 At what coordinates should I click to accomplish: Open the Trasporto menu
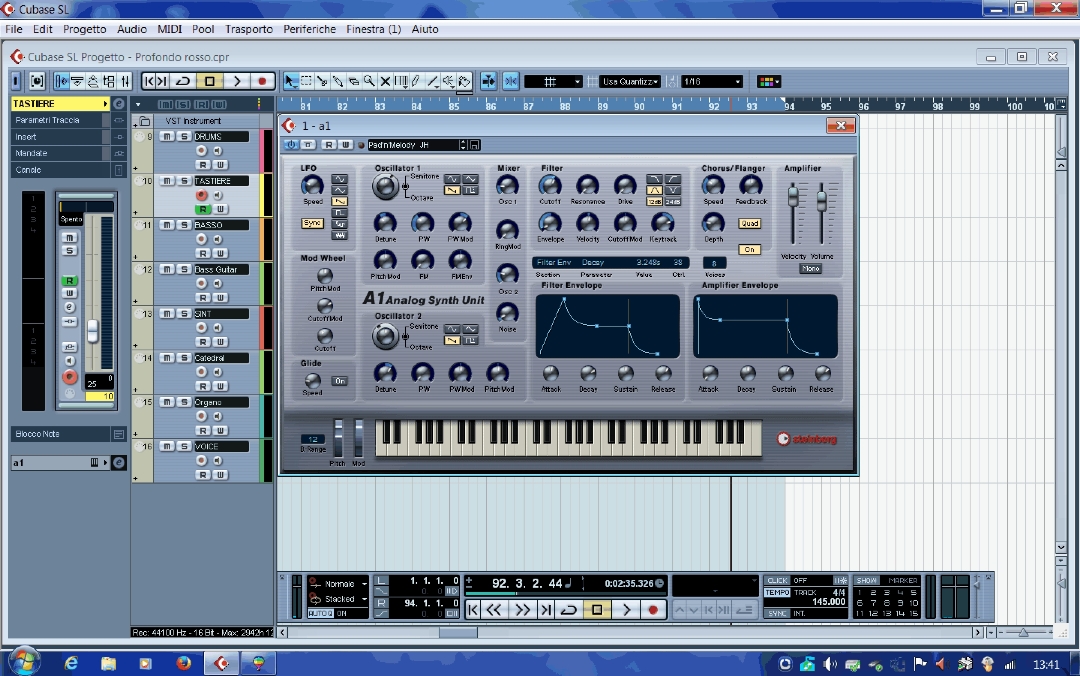click(249, 29)
